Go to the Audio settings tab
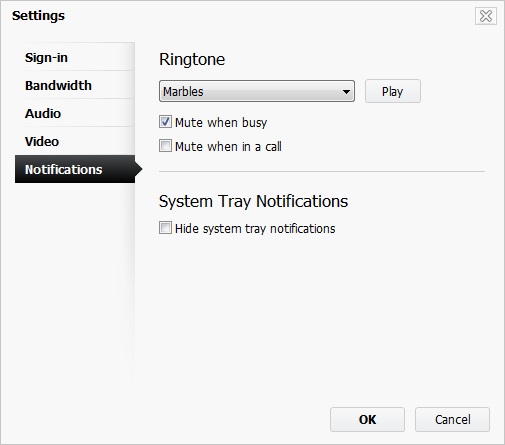 pos(75,113)
